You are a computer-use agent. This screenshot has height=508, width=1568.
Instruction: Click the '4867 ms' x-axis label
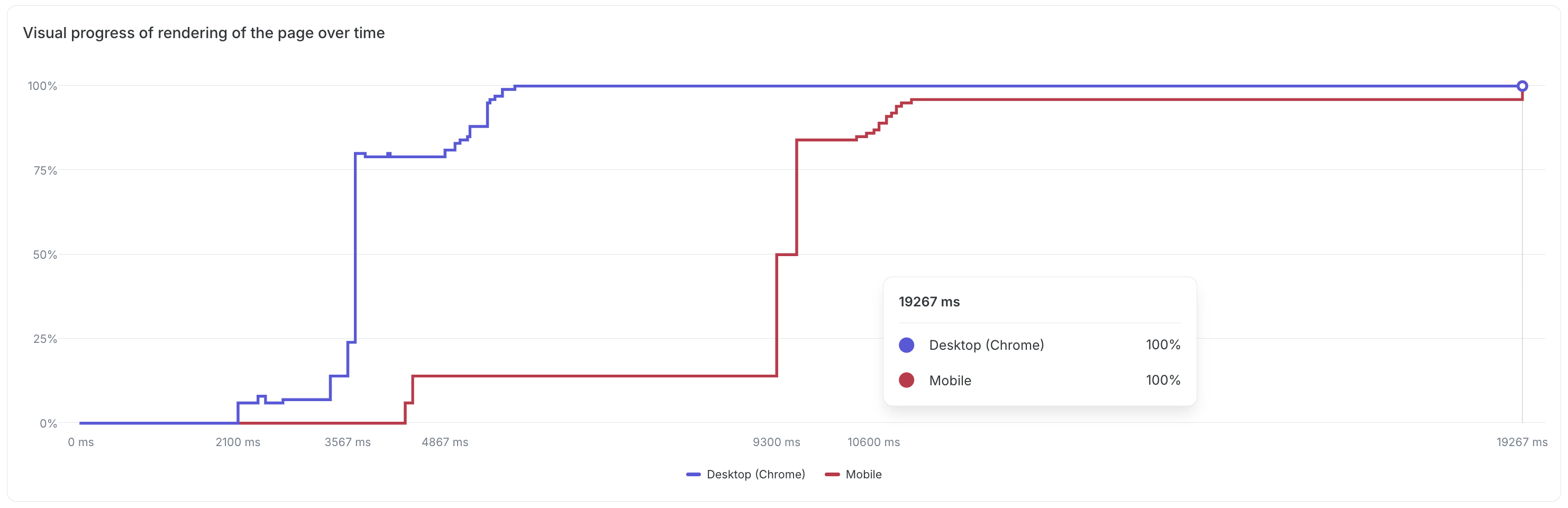coord(445,442)
